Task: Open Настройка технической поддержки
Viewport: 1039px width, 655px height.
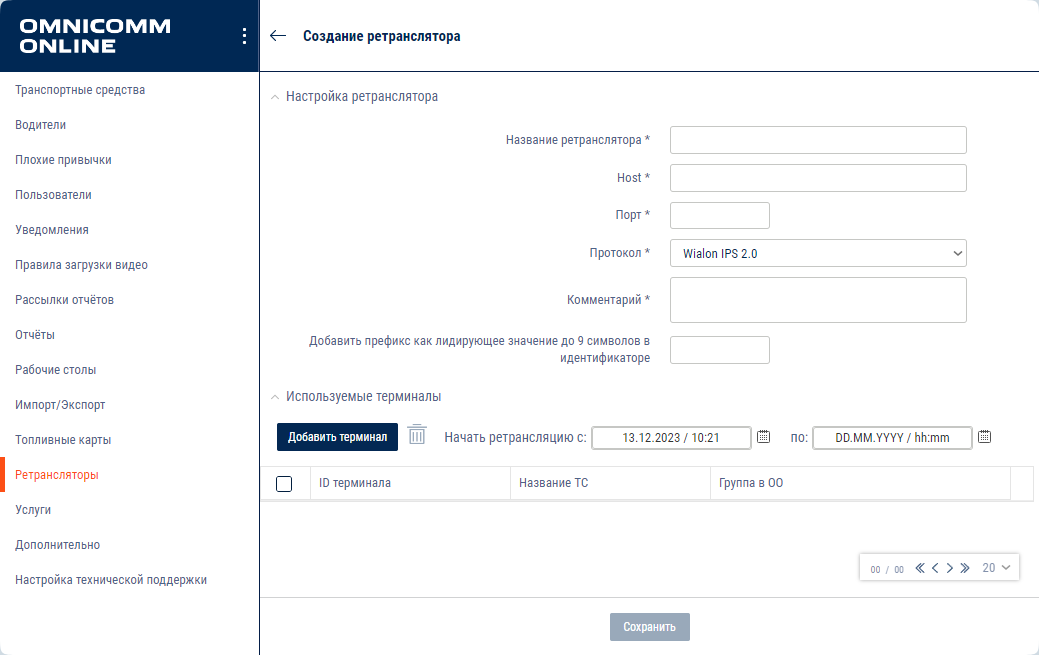Action: [x=111, y=580]
